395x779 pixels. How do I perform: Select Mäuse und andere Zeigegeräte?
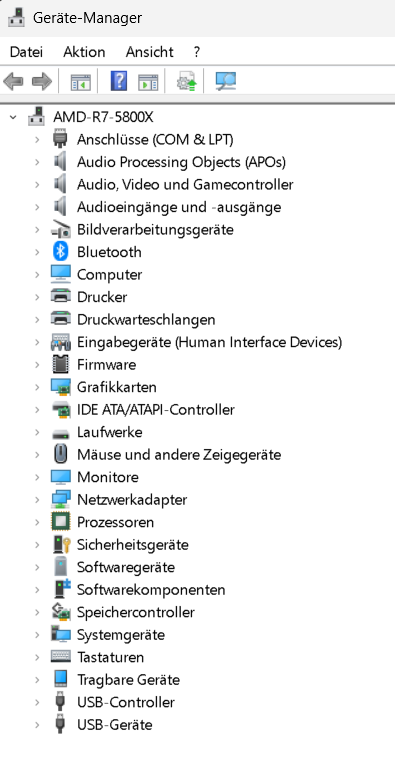[179, 455]
